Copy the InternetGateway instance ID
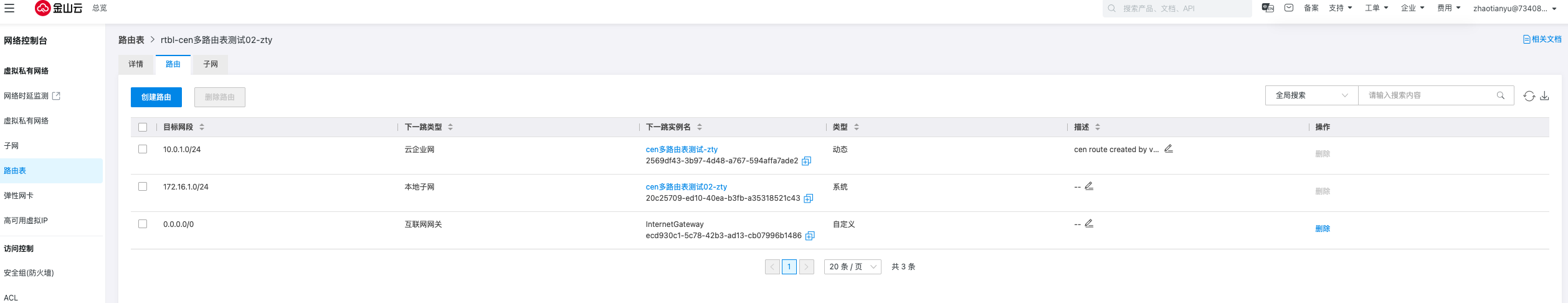Image resolution: width=1568 pixels, height=303 pixels. pos(810,236)
